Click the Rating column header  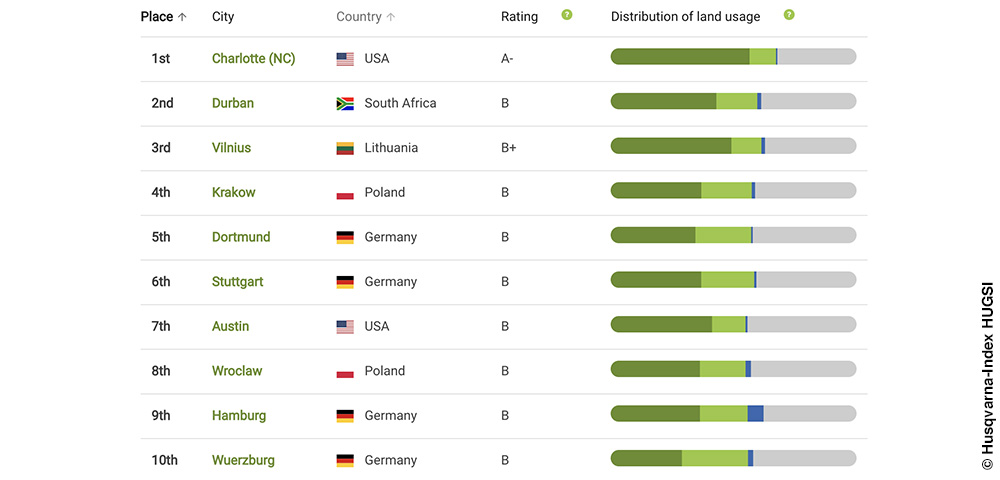519,17
